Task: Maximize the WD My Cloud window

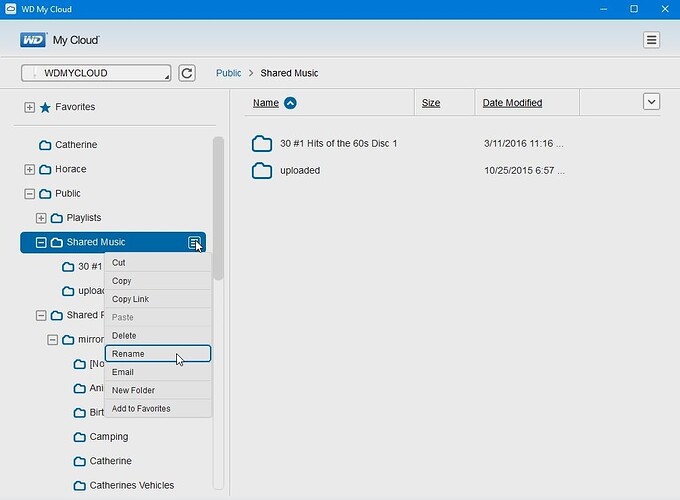Action: point(634,9)
